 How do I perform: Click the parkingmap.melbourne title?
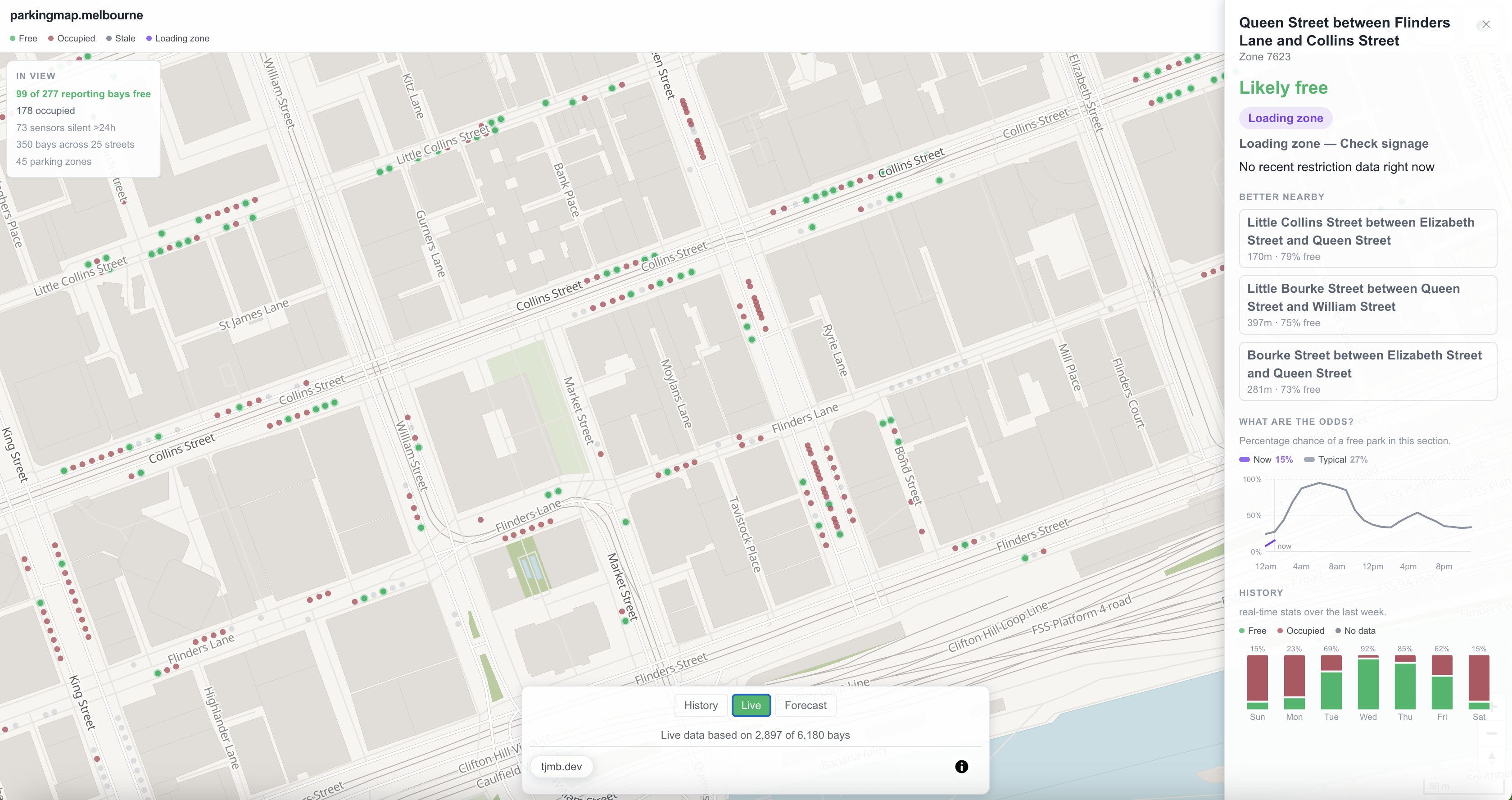[x=76, y=15]
